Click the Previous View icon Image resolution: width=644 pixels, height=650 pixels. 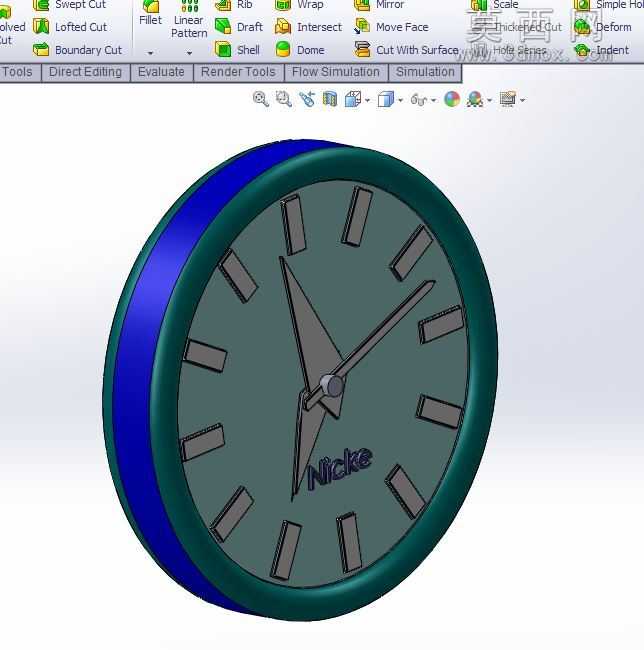[307, 99]
